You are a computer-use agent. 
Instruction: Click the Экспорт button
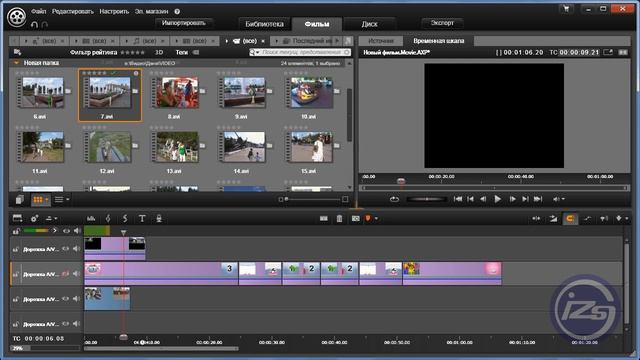442,23
